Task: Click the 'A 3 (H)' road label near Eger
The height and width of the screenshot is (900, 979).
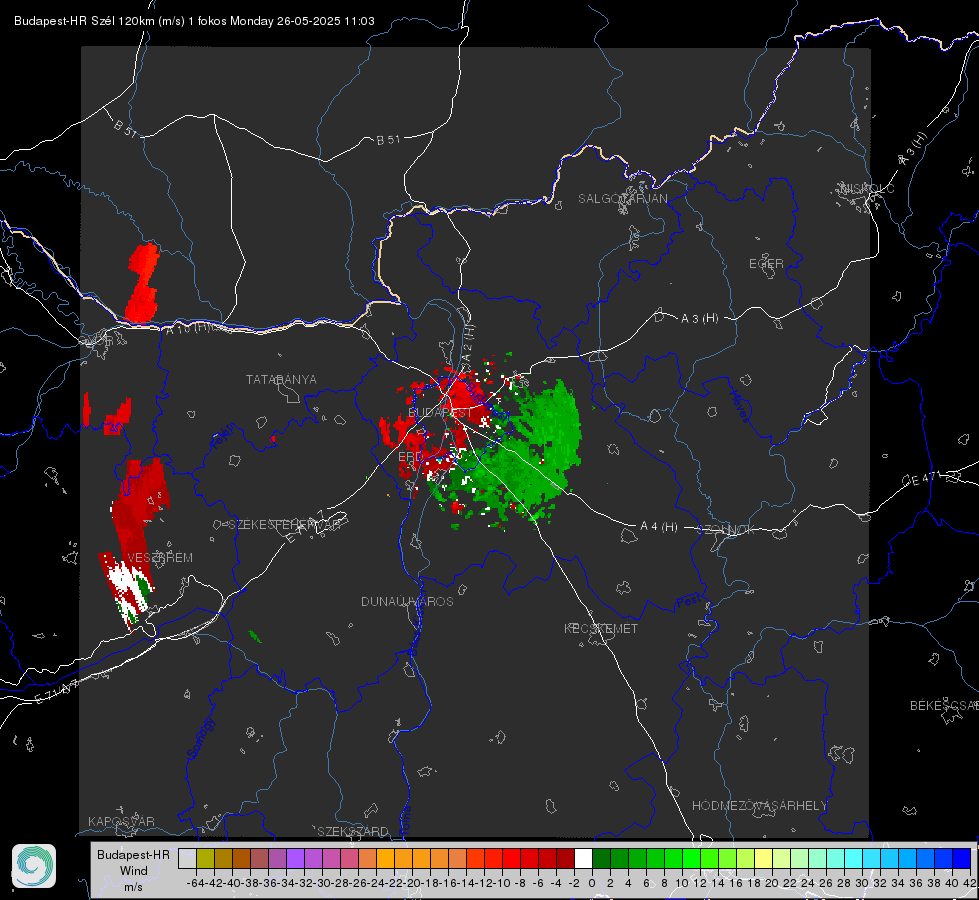Action: click(699, 319)
